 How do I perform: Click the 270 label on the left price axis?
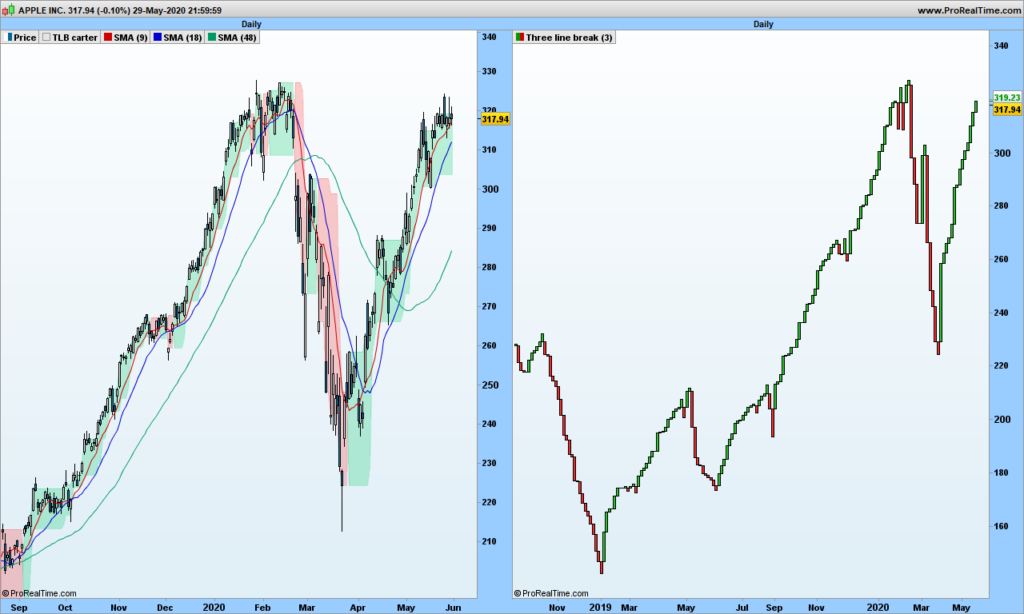pos(489,306)
